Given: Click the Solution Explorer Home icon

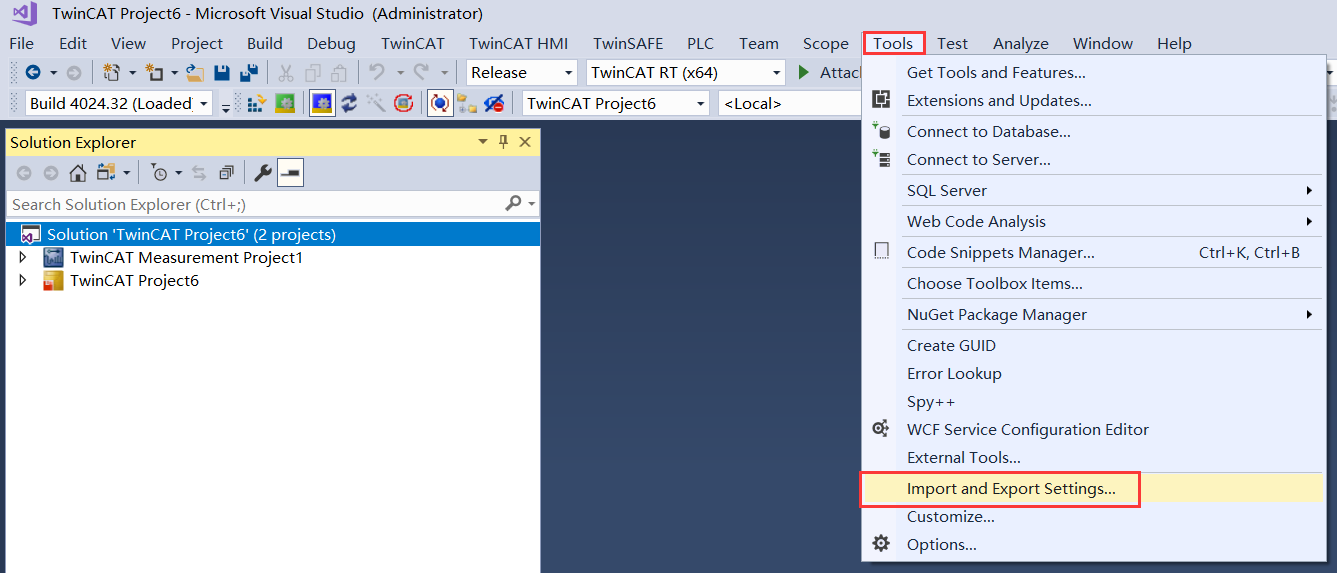Looking at the screenshot, I should pos(77,173).
